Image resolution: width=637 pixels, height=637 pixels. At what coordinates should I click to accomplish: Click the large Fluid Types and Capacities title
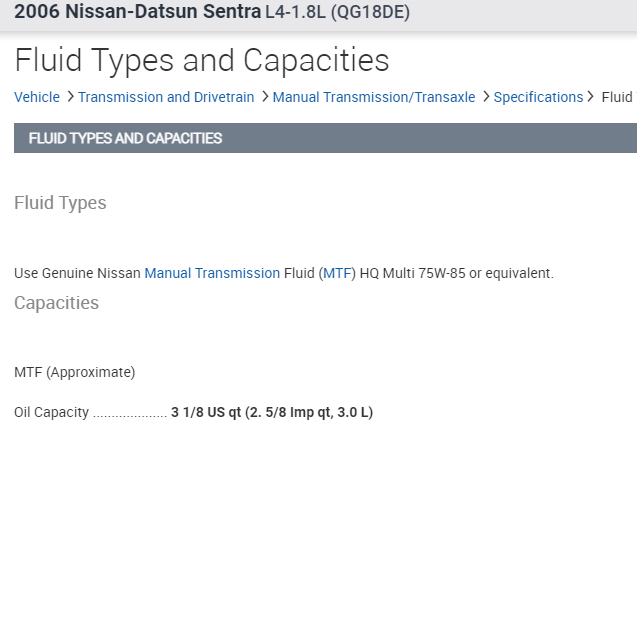(202, 60)
